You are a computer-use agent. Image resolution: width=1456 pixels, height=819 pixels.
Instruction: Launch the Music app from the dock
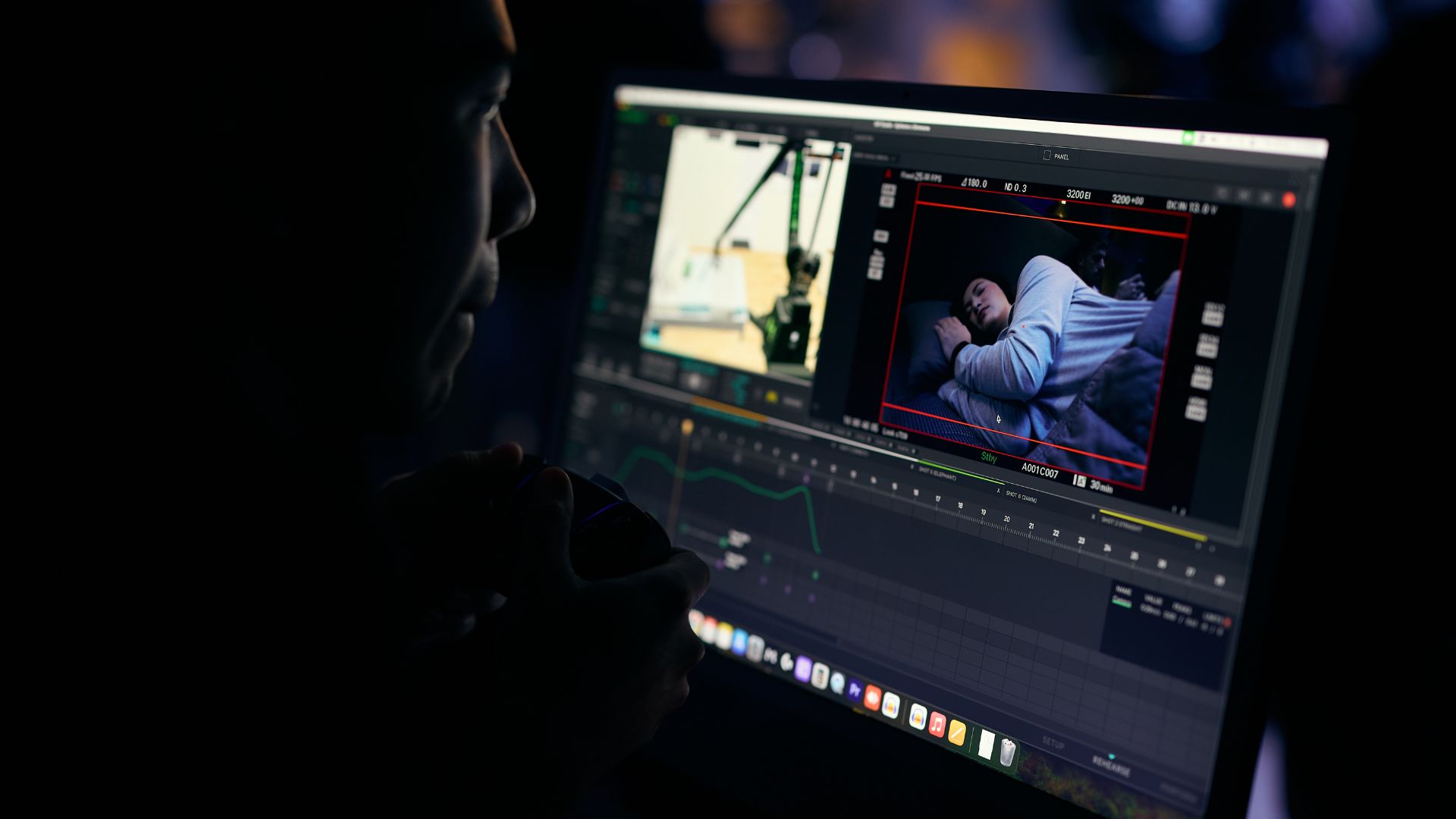point(937,725)
